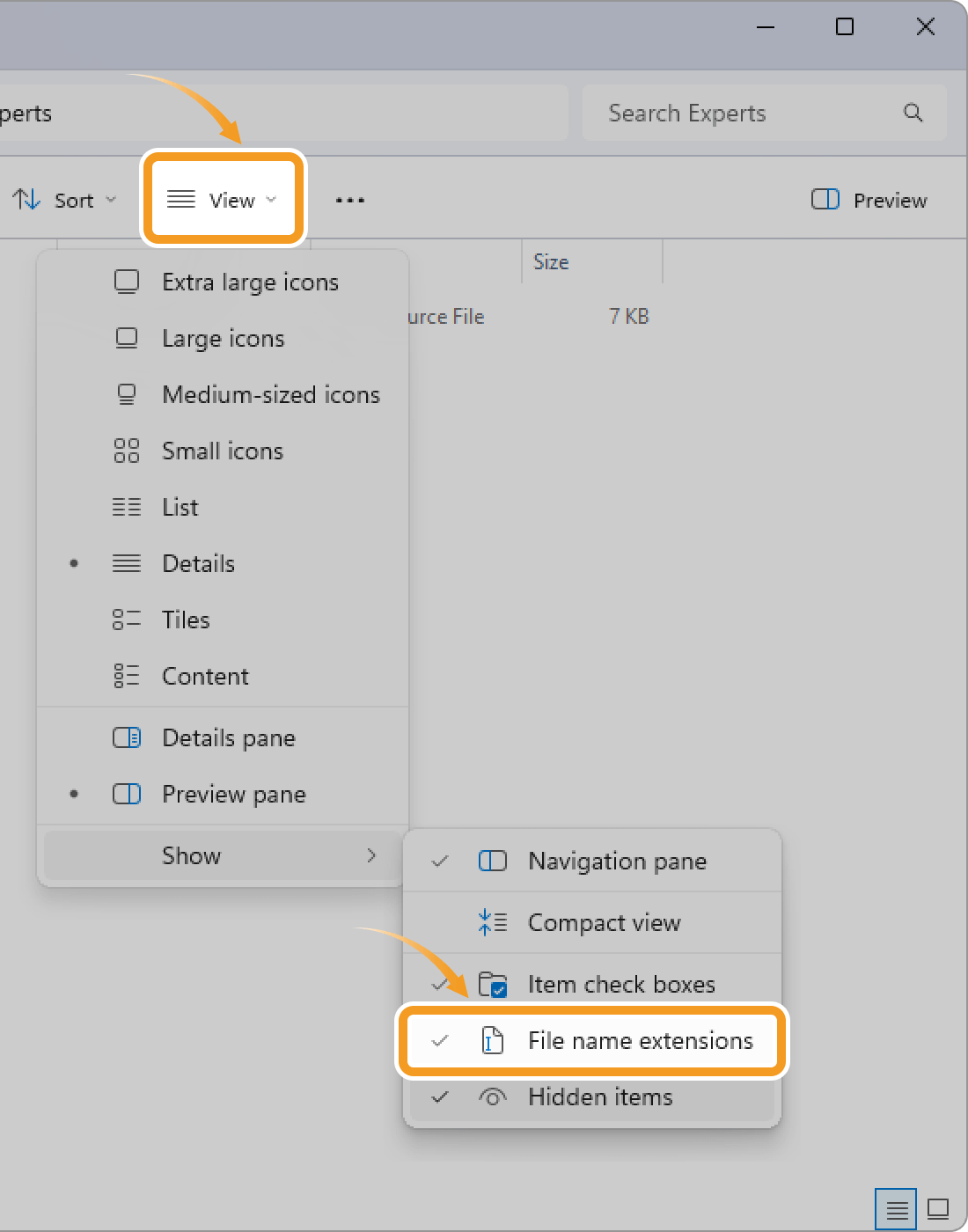
Task: Click the three-dot See more icon
Action: [x=349, y=201]
